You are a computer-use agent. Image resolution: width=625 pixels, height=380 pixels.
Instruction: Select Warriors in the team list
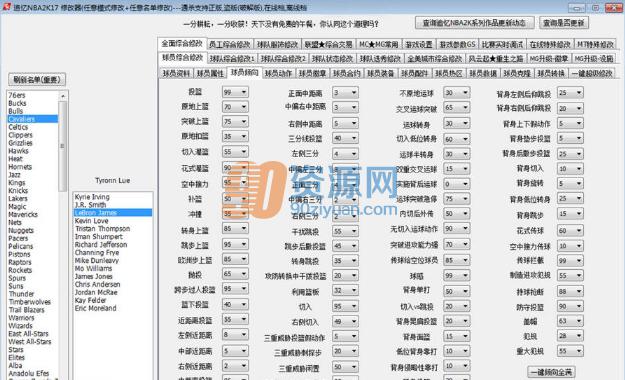[33, 318]
